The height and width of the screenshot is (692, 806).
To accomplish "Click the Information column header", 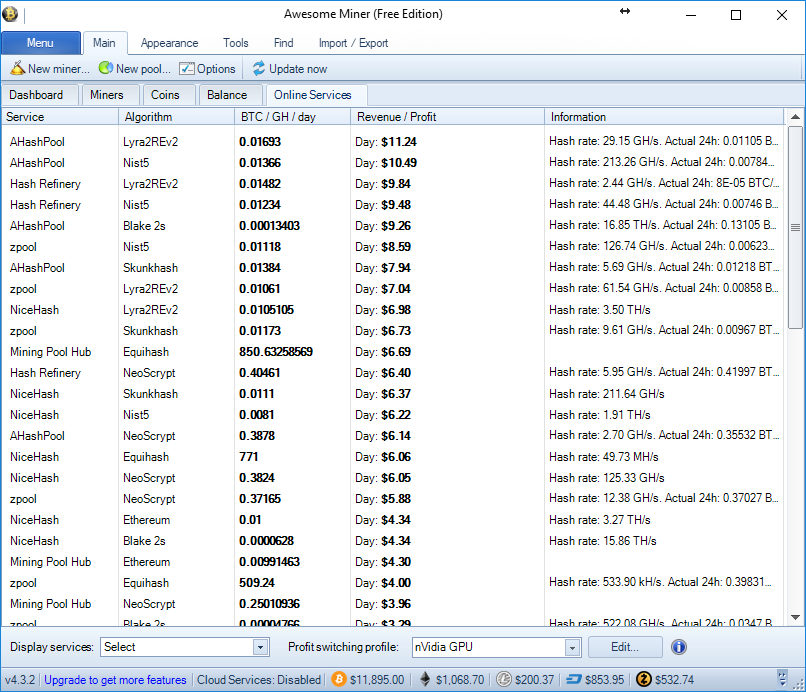I will point(665,117).
